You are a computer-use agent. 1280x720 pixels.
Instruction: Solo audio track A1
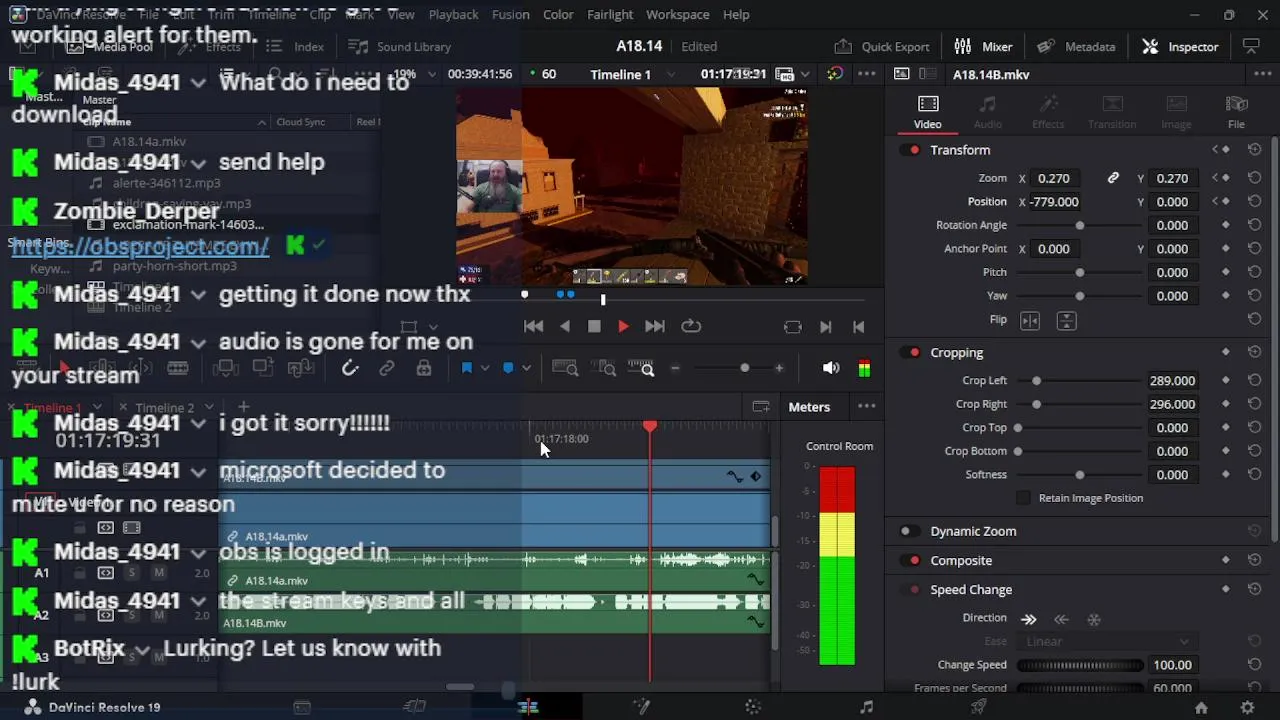tap(131, 573)
